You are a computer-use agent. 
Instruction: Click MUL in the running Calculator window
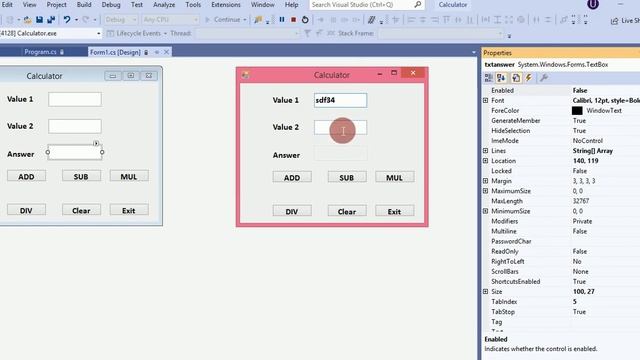click(394, 178)
